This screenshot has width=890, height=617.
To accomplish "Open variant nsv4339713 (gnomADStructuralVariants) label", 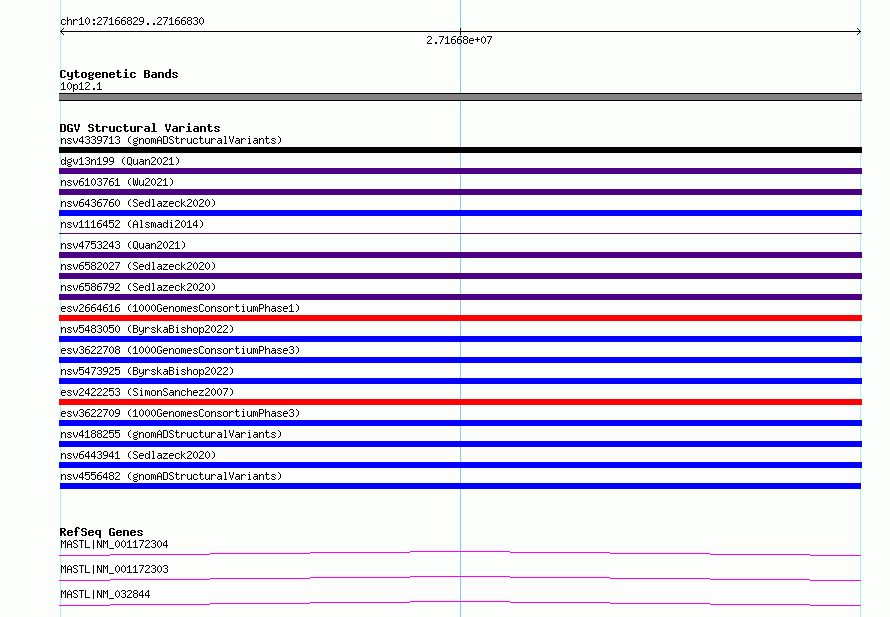I will point(171,140).
